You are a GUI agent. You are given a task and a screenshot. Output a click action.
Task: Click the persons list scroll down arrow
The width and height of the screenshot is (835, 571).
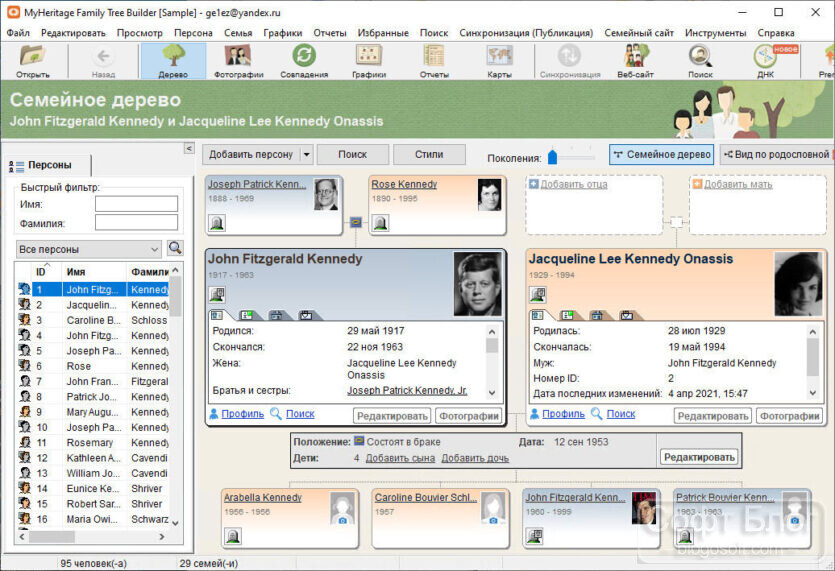175,523
